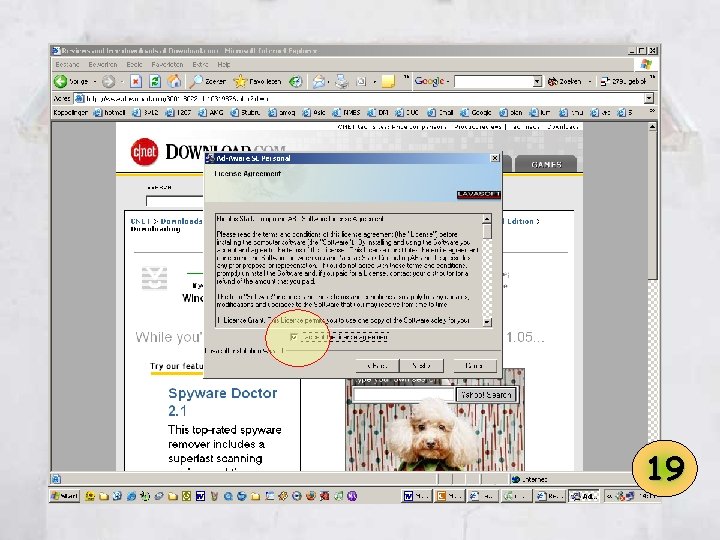Click the cnet red circle logo

point(144,152)
